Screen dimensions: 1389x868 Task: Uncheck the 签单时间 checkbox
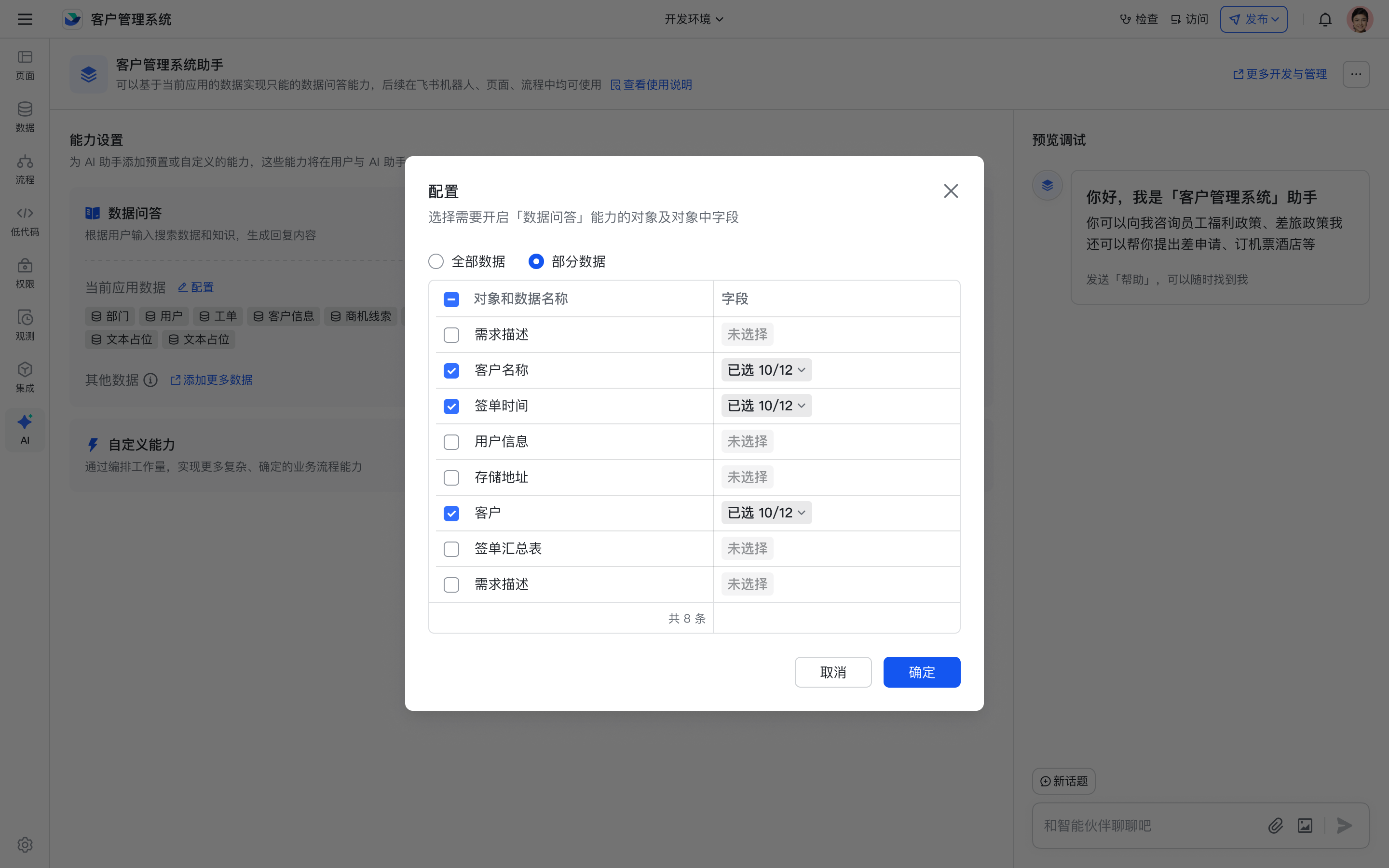[451, 406]
